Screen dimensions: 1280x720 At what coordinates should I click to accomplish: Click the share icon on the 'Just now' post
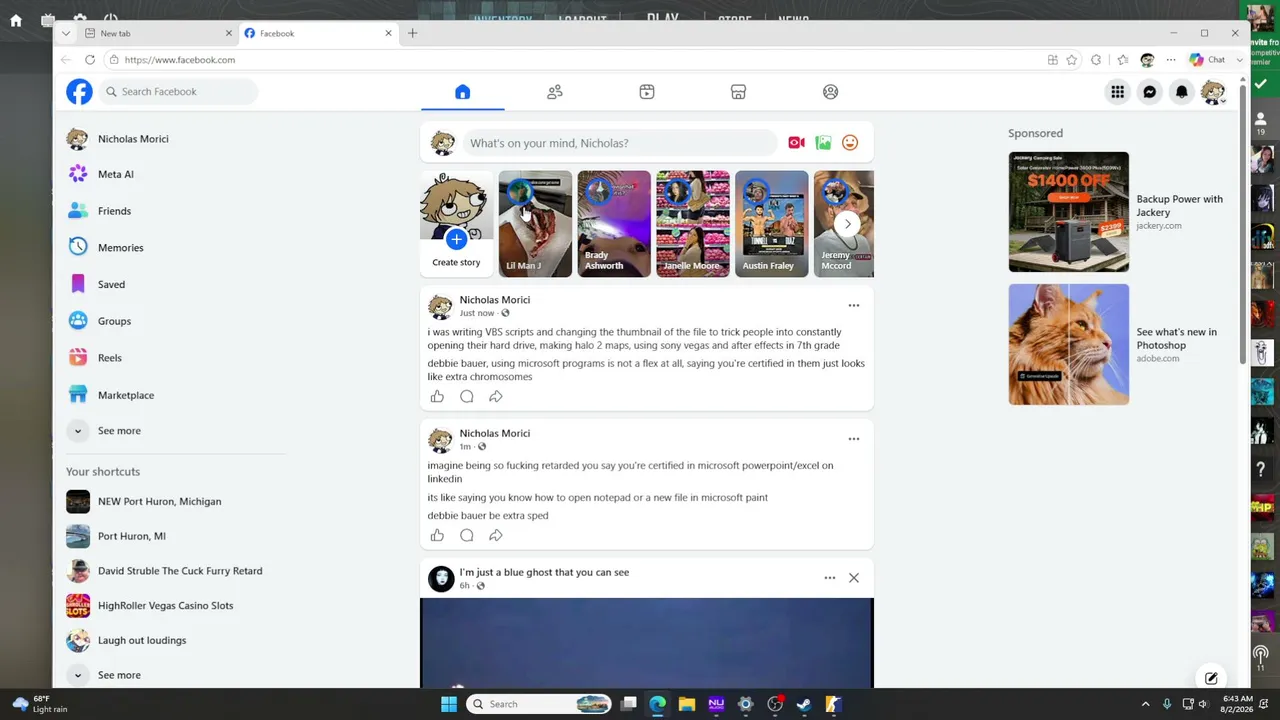tap(495, 397)
